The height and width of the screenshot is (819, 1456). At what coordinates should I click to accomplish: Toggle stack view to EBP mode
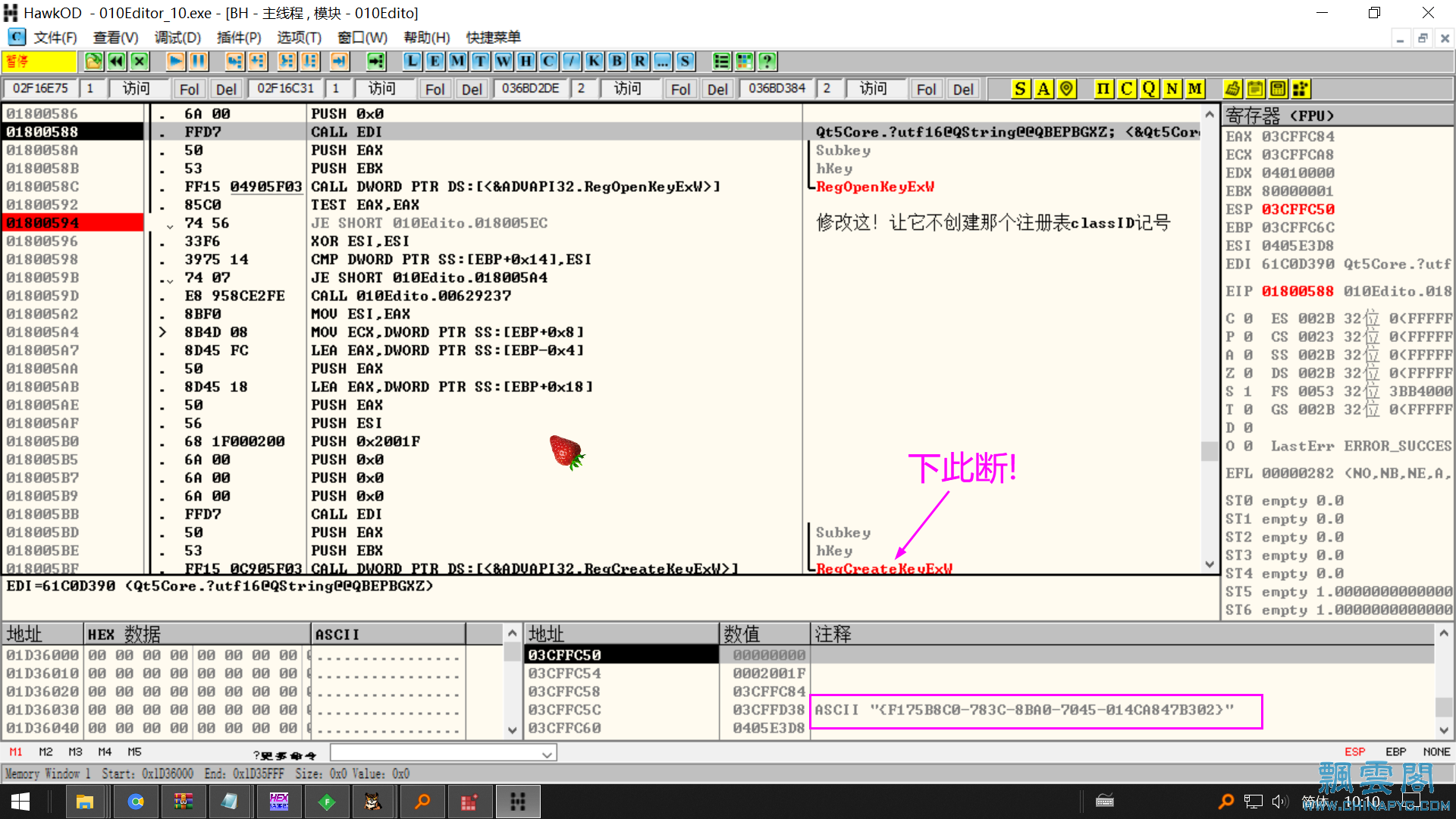pyautogui.click(x=1395, y=752)
